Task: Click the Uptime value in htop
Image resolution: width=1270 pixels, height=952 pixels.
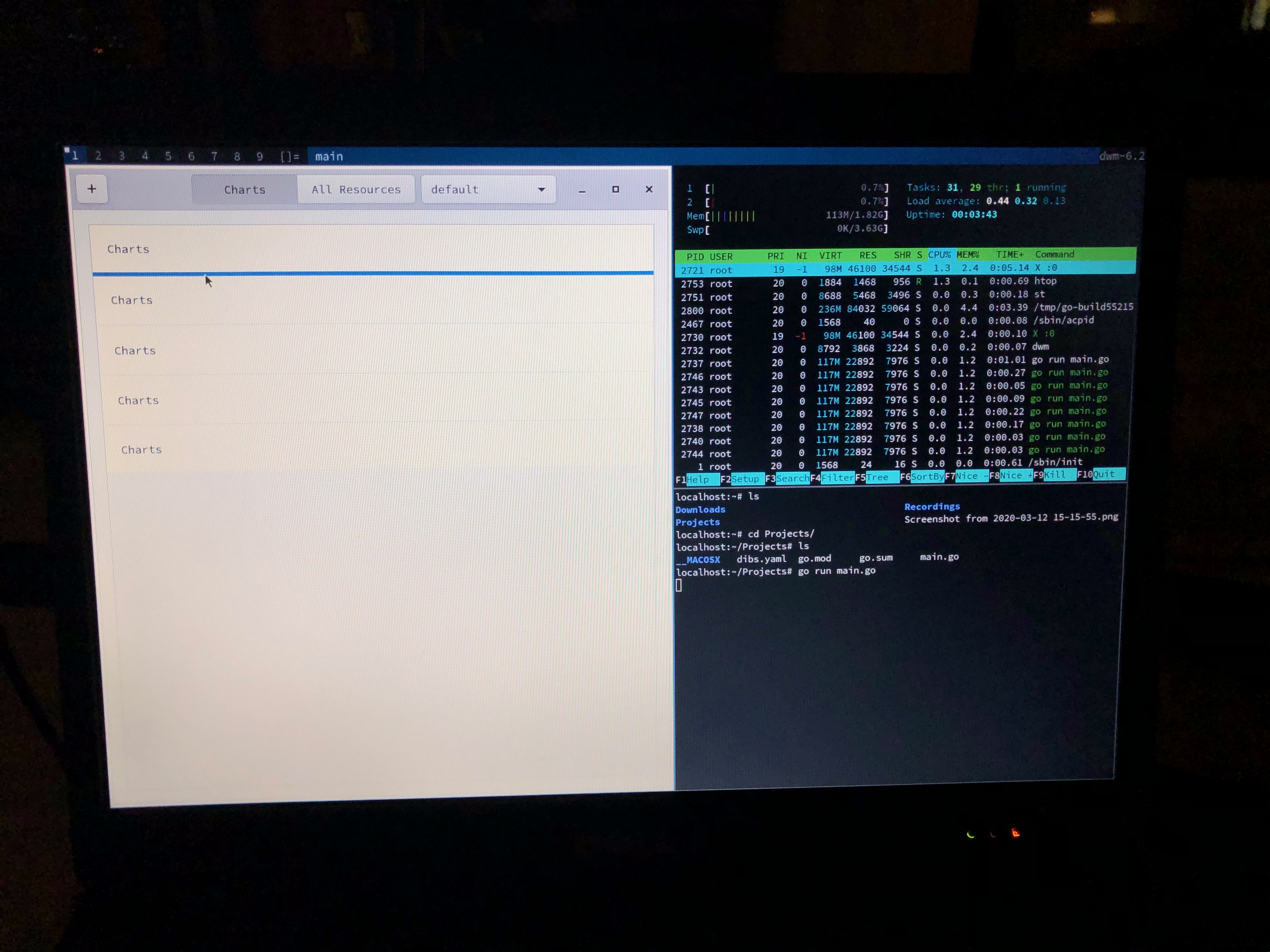Action: coord(974,215)
